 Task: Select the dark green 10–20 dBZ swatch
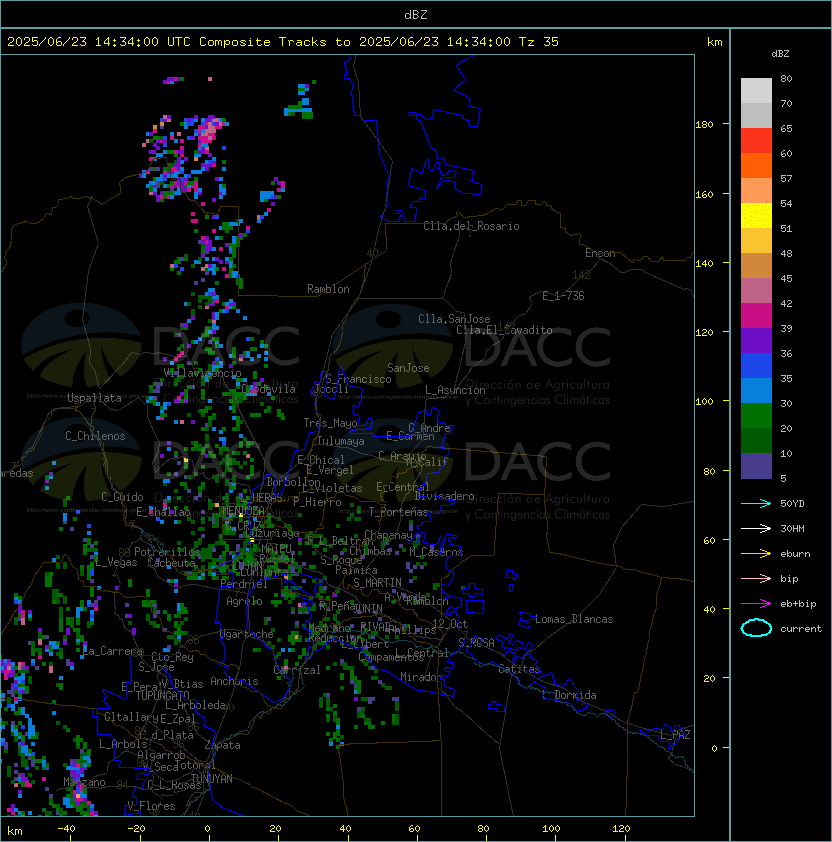(756, 440)
